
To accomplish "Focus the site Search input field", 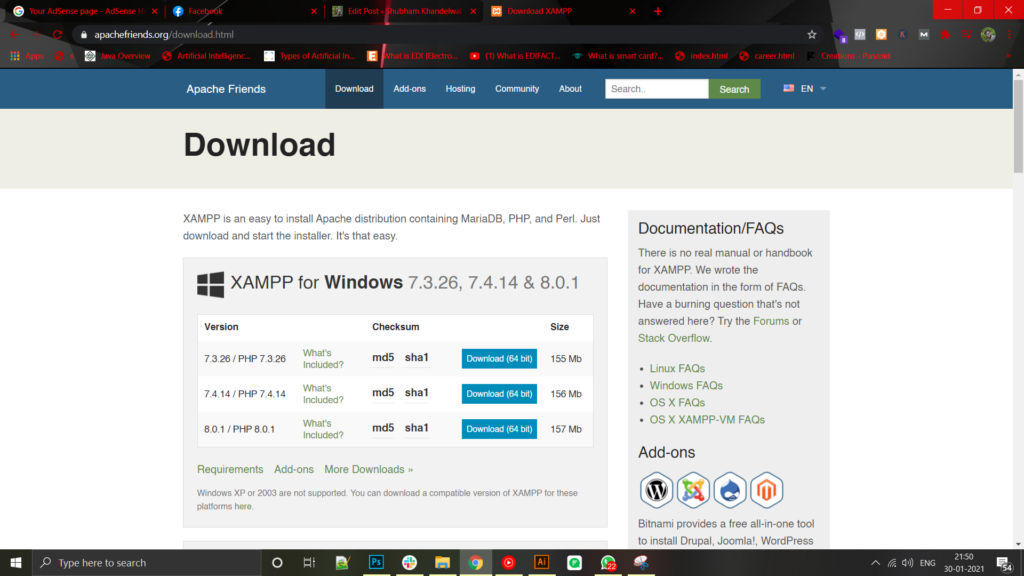I will [x=656, y=89].
